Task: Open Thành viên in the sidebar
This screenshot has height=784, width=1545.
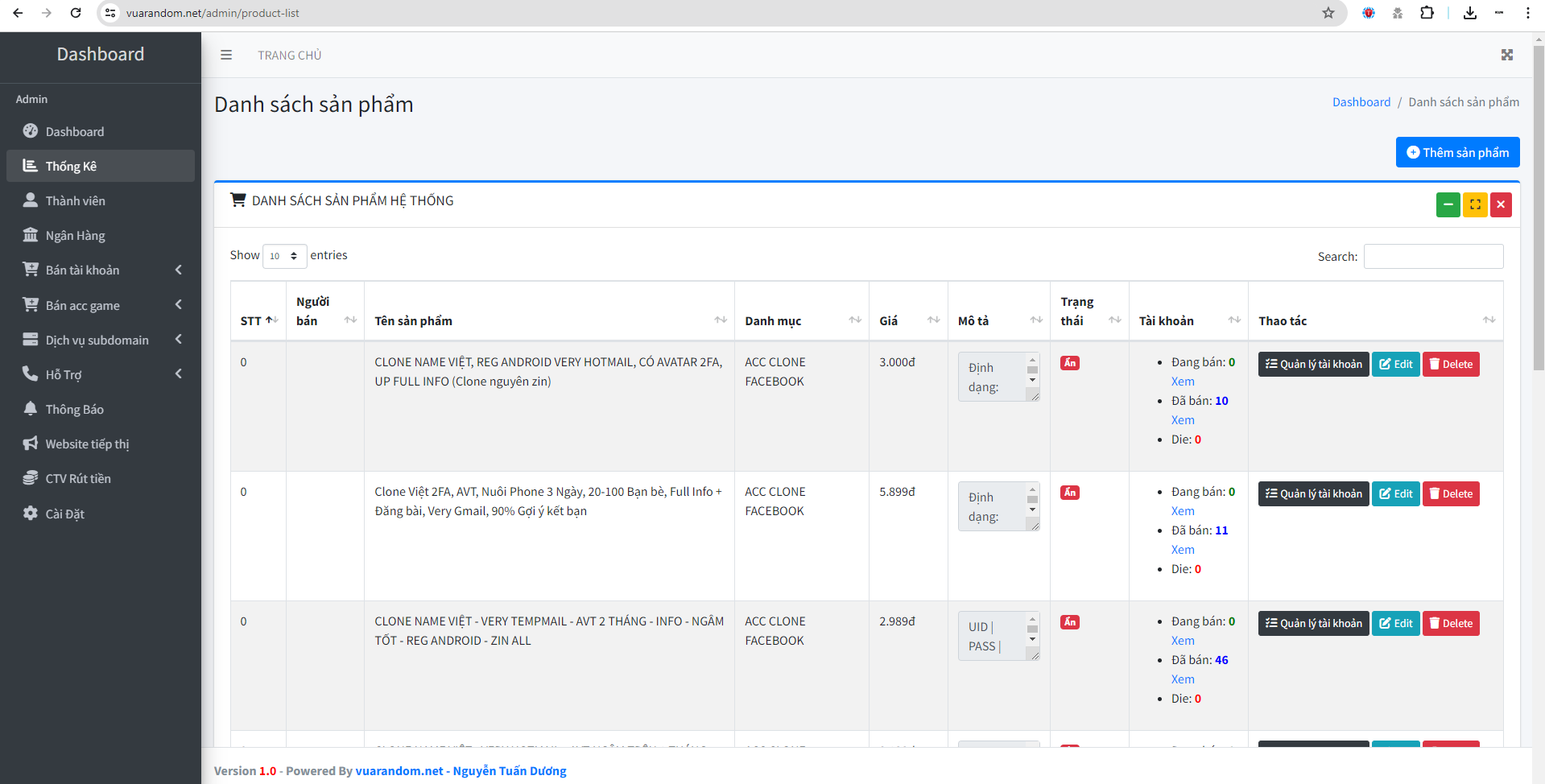Action: pyautogui.click(x=75, y=201)
